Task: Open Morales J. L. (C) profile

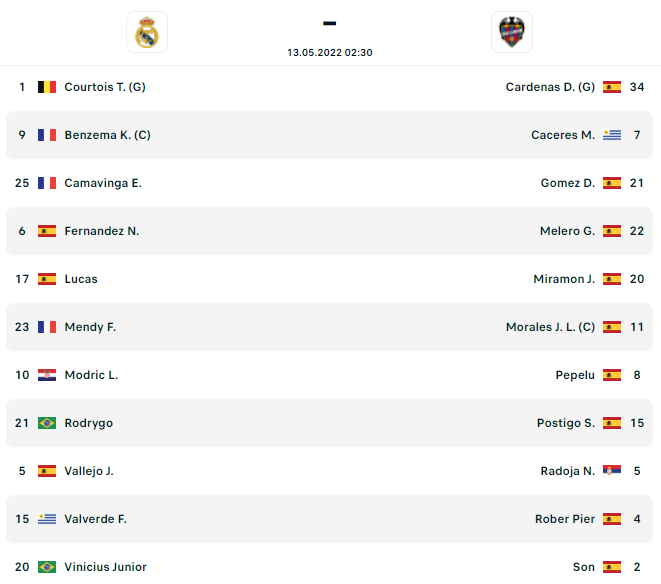Action: 550,327
